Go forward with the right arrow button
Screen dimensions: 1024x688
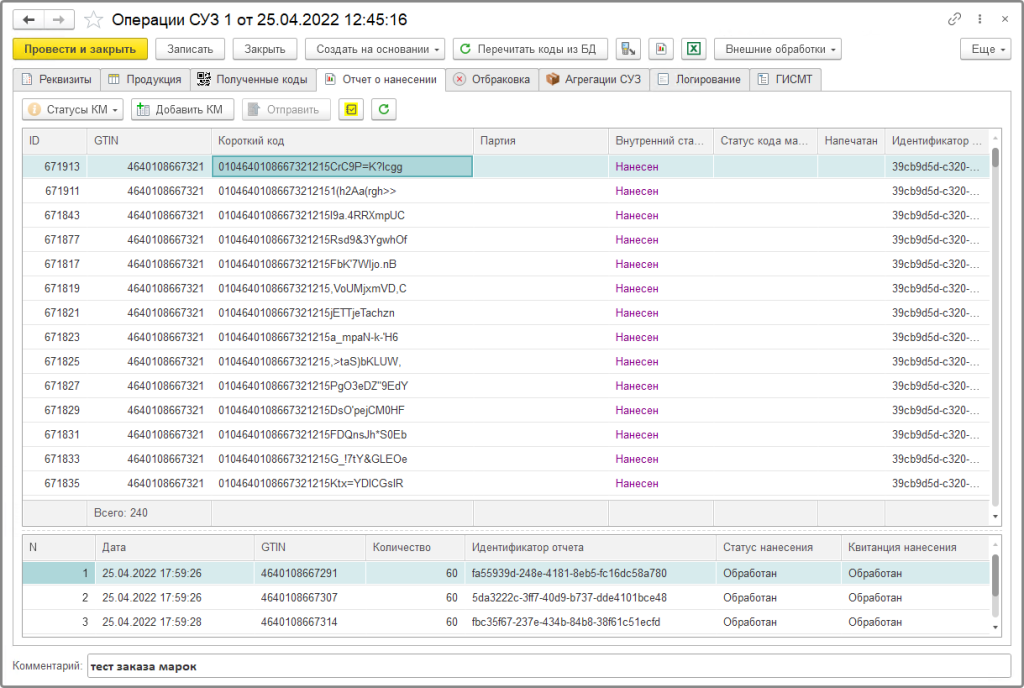click(59, 20)
